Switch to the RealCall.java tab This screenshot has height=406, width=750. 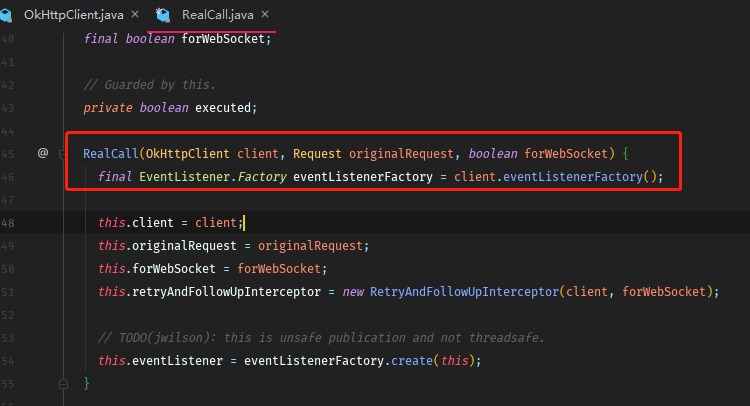tap(218, 15)
